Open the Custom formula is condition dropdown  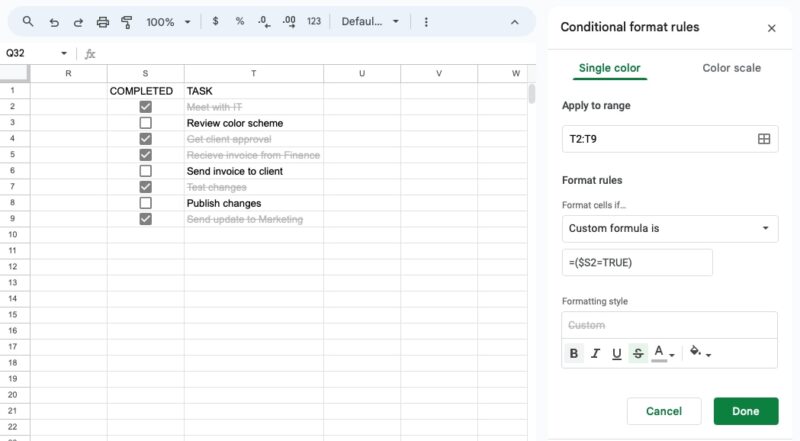click(670, 228)
